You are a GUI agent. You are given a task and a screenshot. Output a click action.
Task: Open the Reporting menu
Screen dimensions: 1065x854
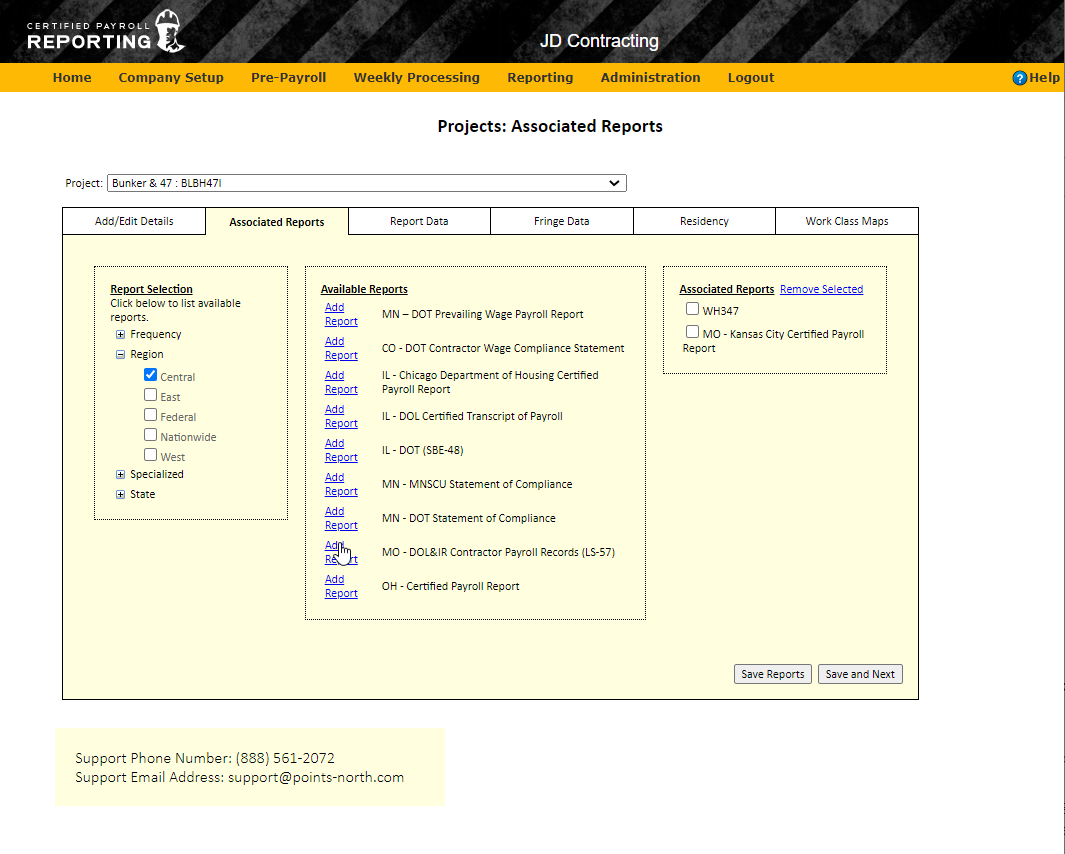pyautogui.click(x=540, y=77)
